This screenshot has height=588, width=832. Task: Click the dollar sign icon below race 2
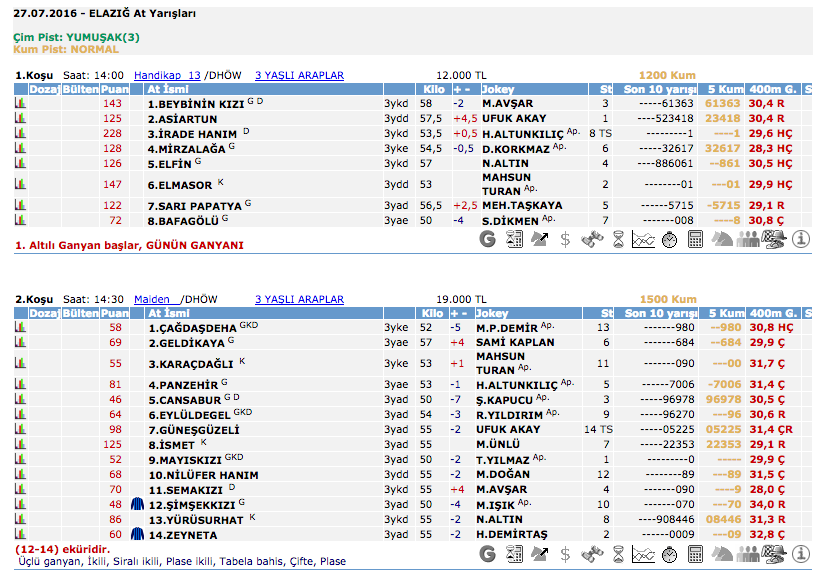[566, 550]
